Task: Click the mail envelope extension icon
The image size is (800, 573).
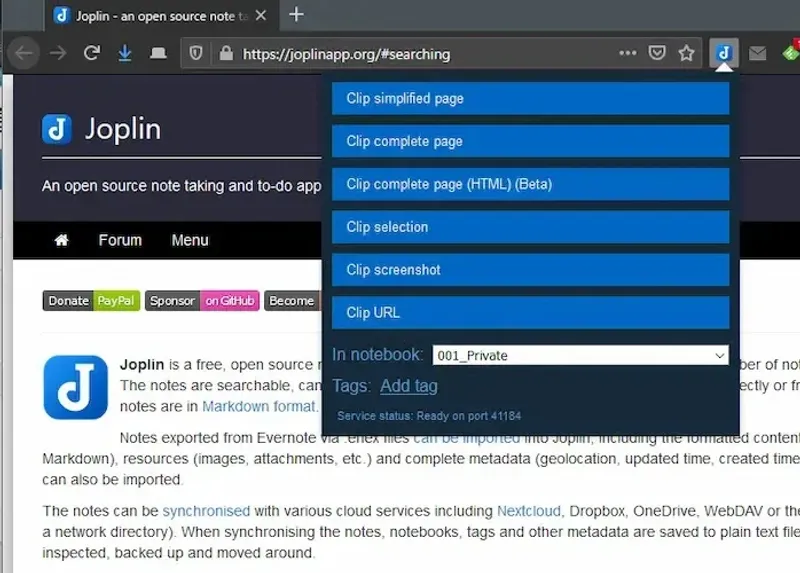Action: pos(757,53)
